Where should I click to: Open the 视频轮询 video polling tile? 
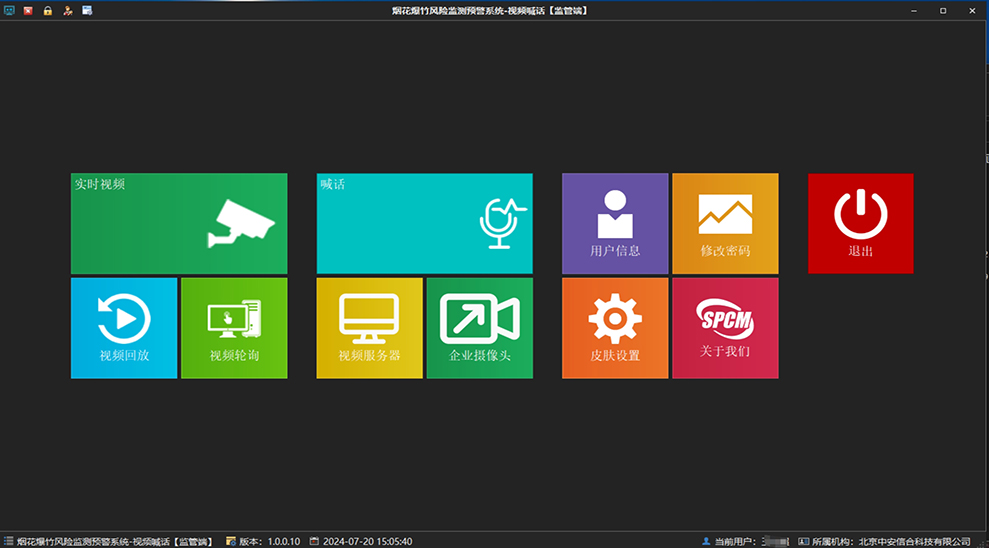(234, 328)
